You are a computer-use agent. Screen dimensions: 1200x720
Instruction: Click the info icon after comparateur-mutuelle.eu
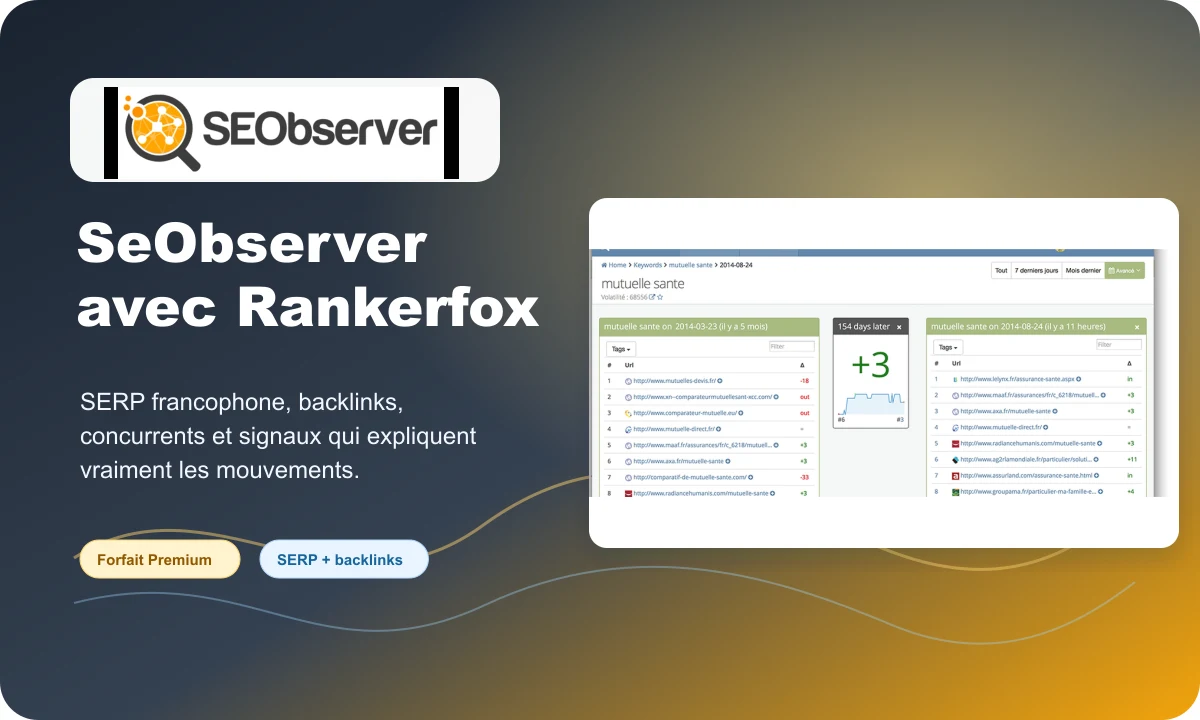point(741,413)
